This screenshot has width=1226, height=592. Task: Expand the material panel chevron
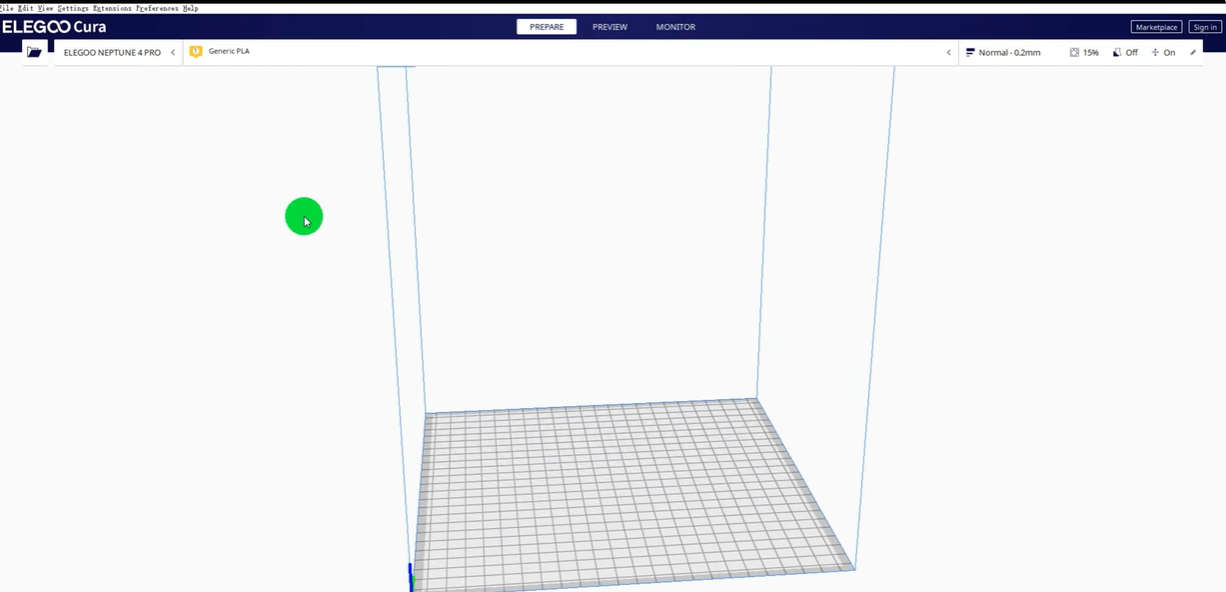[948, 52]
